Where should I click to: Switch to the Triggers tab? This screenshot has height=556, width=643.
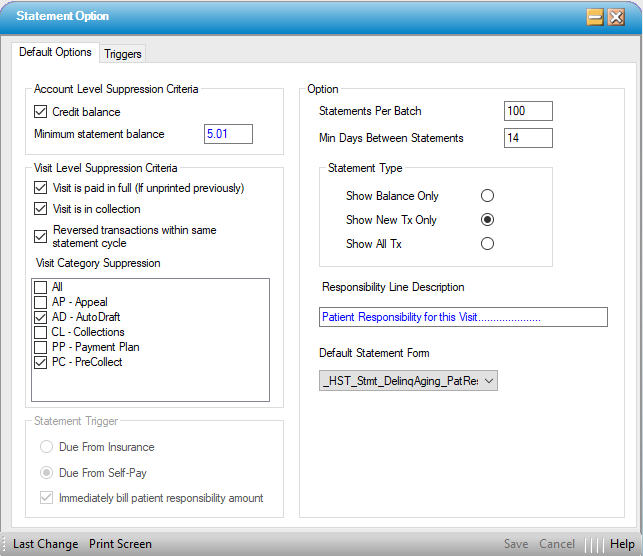coord(123,54)
